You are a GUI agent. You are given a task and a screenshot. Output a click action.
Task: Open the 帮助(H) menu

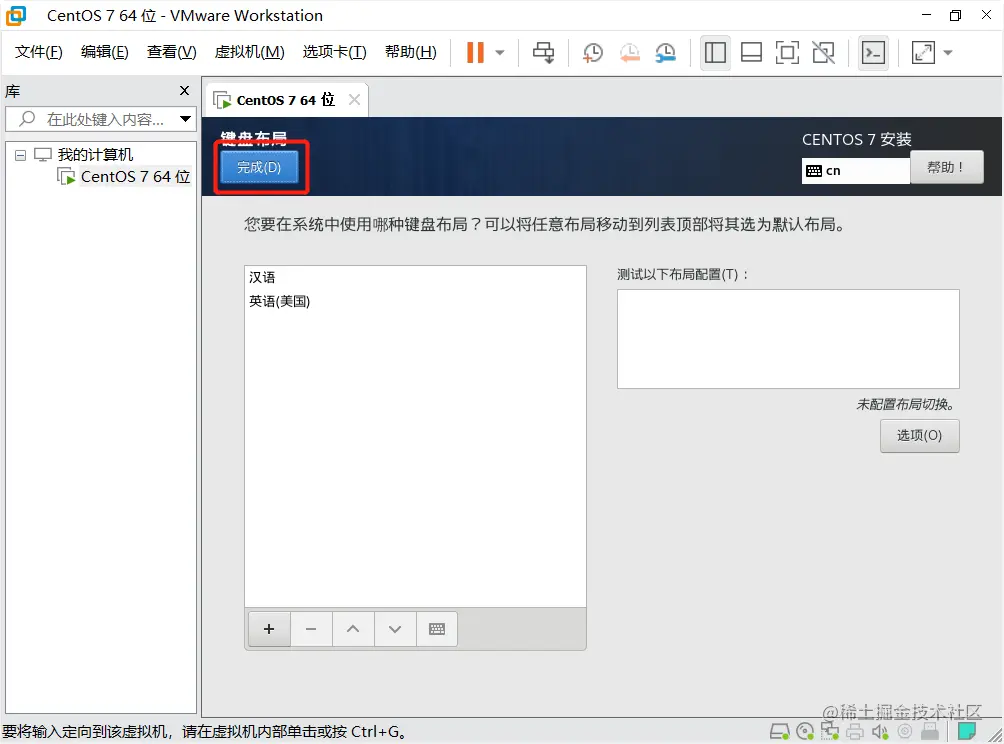pos(410,52)
